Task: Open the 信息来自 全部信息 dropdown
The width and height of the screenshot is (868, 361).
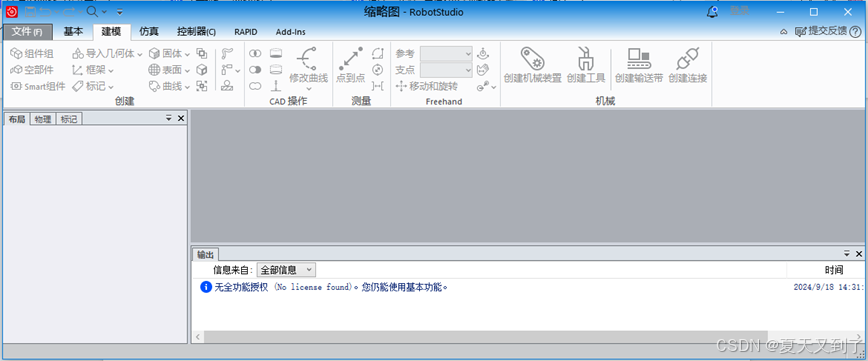Action: pyautogui.click(x=286, y=270)
